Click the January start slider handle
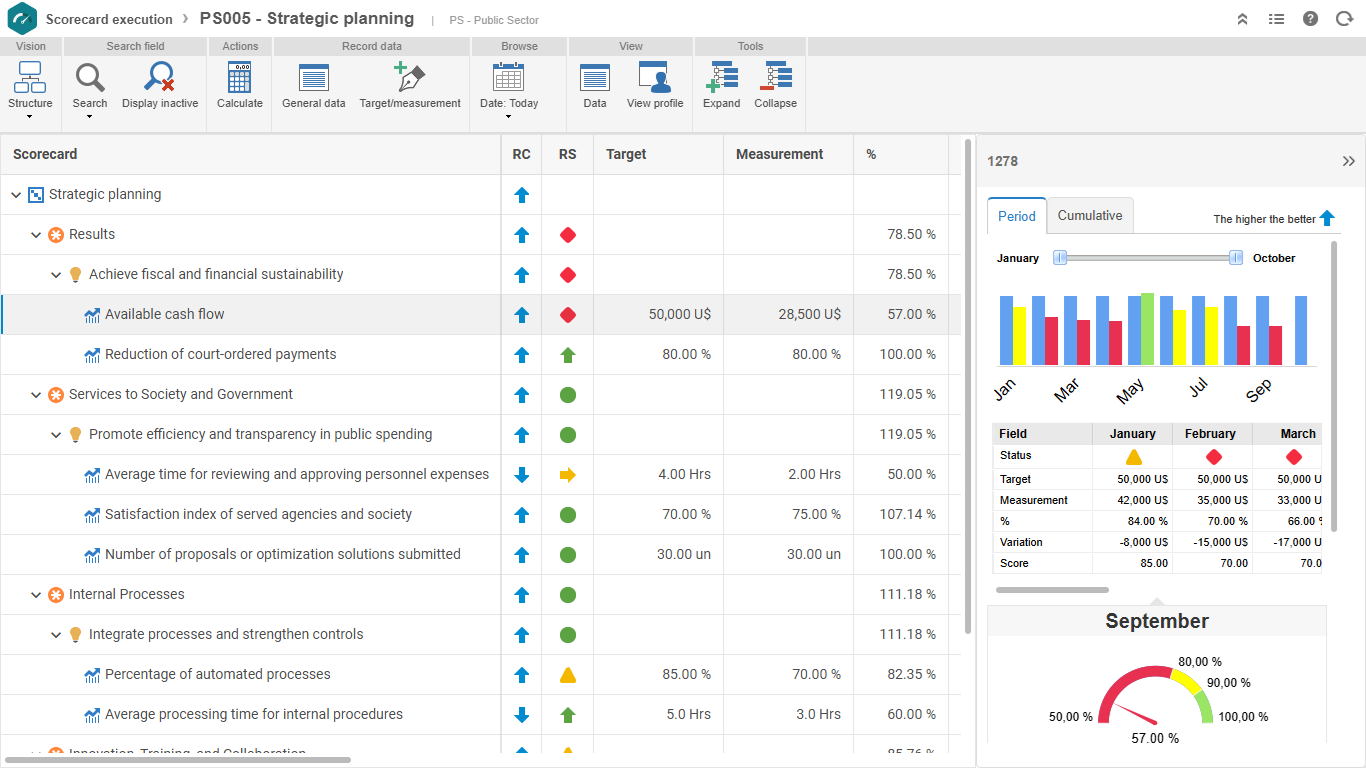Viewport: 1366px width, 768px height. click(x=1061, y=258)
